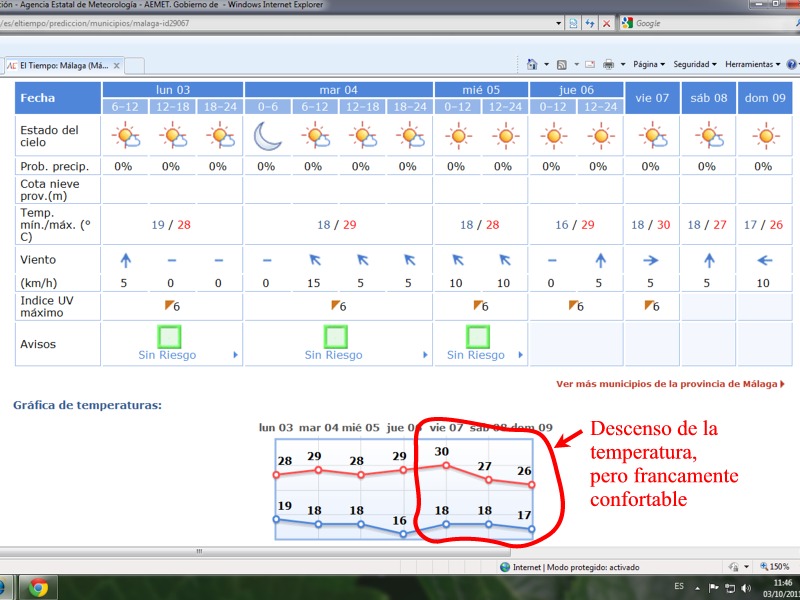Click the printer icon

(x=608, y=64)
